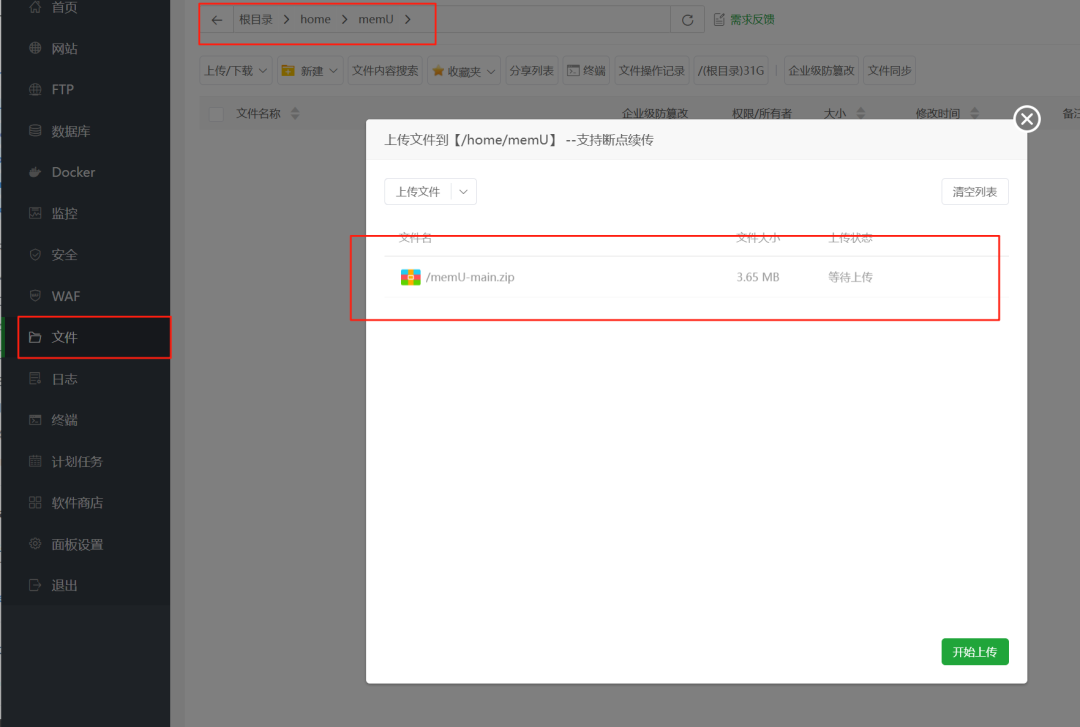This screenshot has width=1080, height=727.
Task: Click 3.65 MB file size value
Action: 758,277
